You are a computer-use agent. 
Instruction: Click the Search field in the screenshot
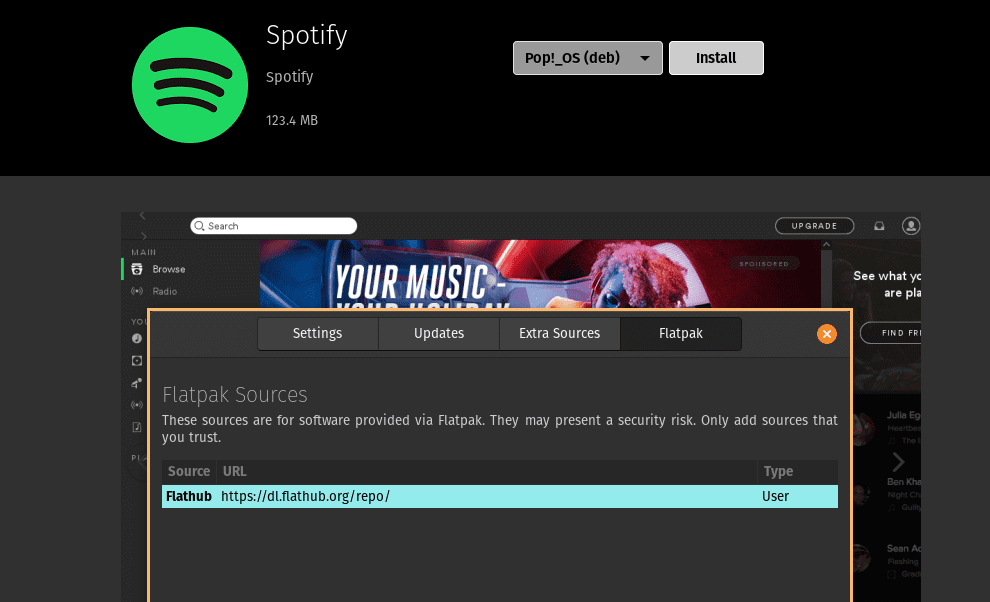tap(274, 226)
